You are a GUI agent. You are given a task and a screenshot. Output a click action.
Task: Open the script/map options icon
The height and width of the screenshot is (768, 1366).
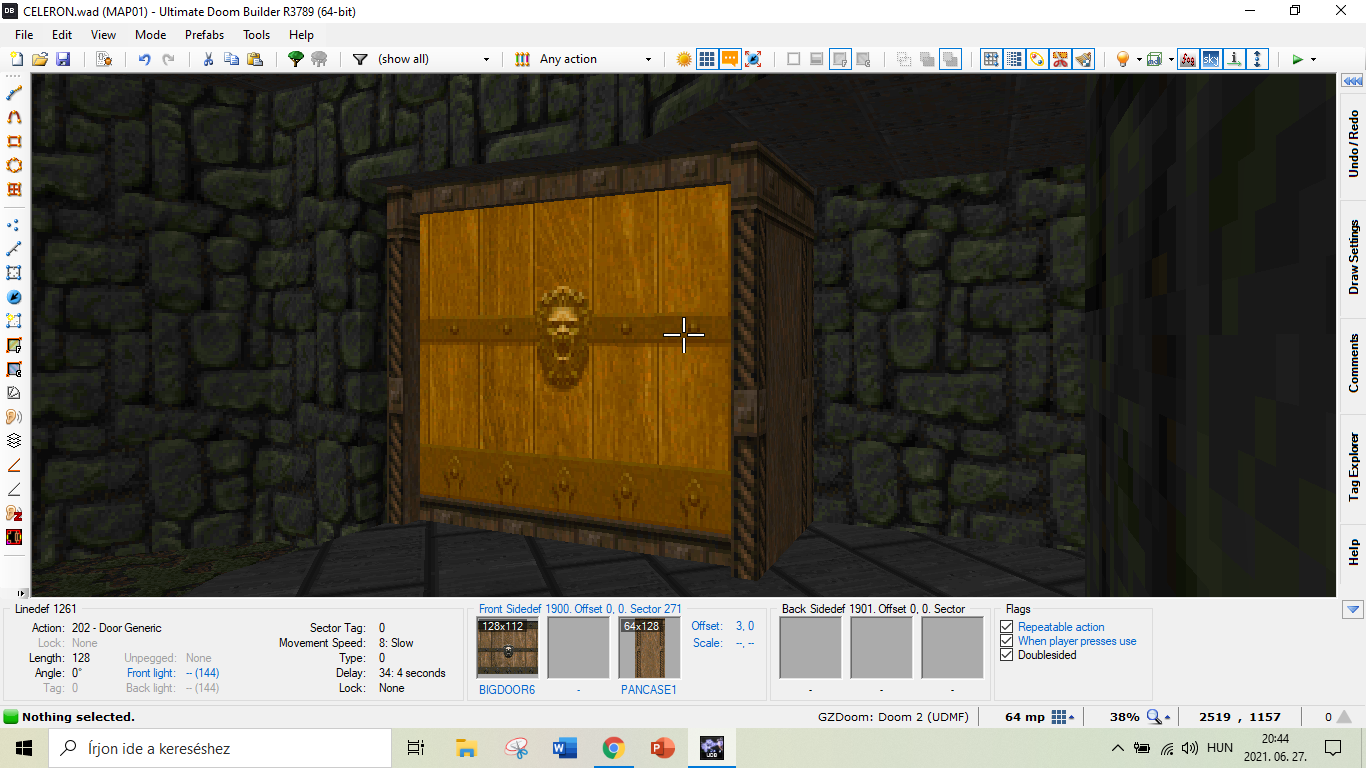click(104, 59)
